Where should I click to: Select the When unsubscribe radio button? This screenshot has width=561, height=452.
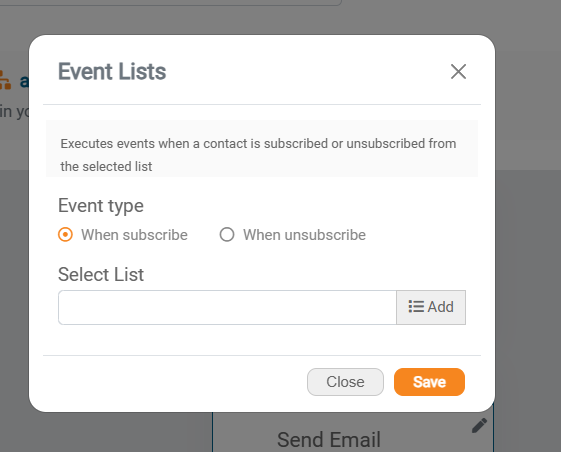pos(227,235)
